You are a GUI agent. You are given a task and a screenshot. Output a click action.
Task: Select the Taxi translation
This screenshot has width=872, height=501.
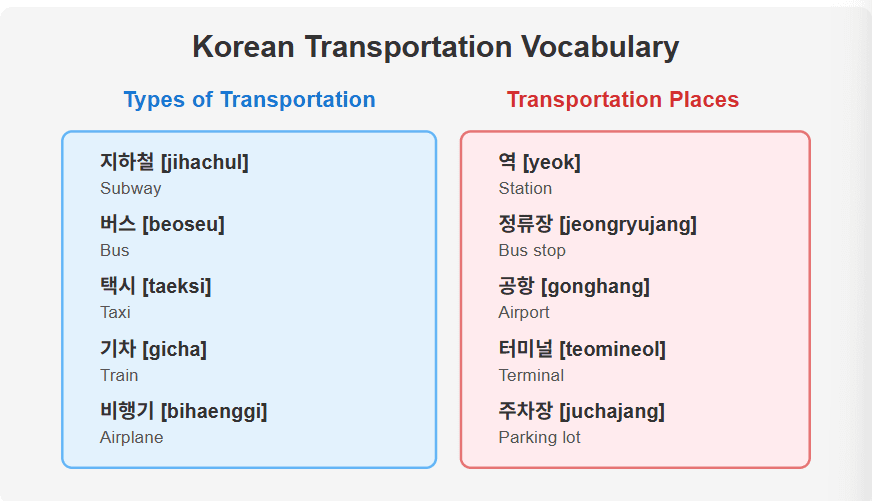pos(115,312)
